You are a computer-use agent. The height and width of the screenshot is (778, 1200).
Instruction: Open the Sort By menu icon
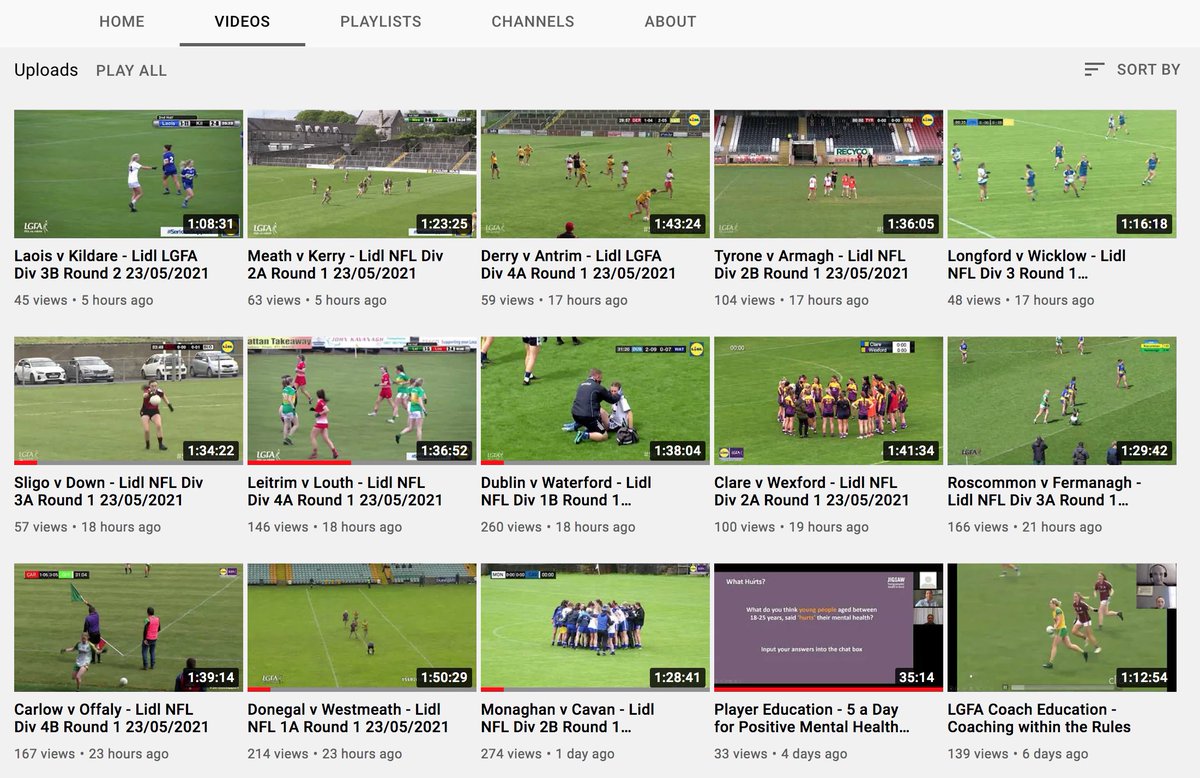click(x=1094, y=69)
